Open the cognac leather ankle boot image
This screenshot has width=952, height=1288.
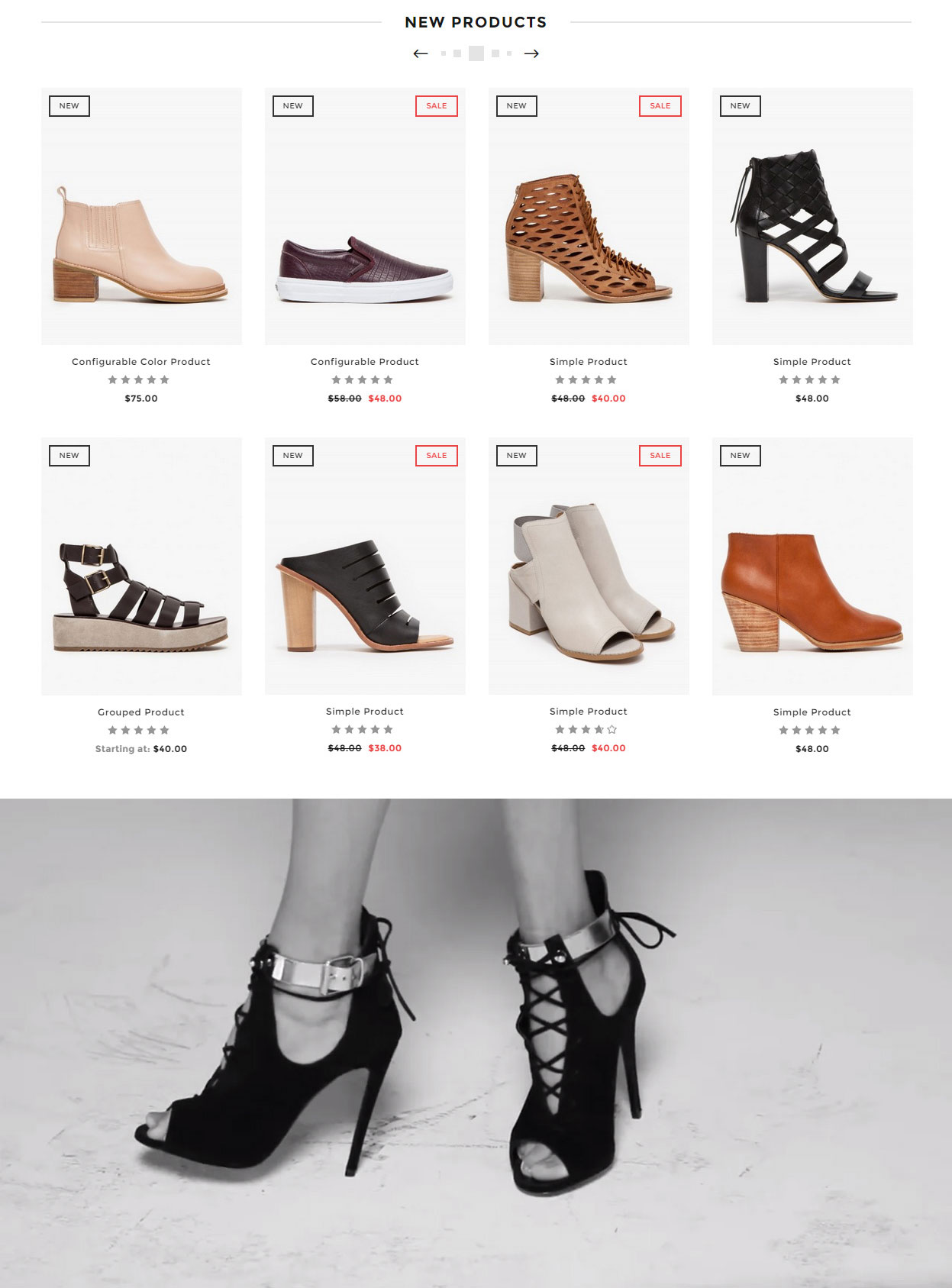(812, 566)
